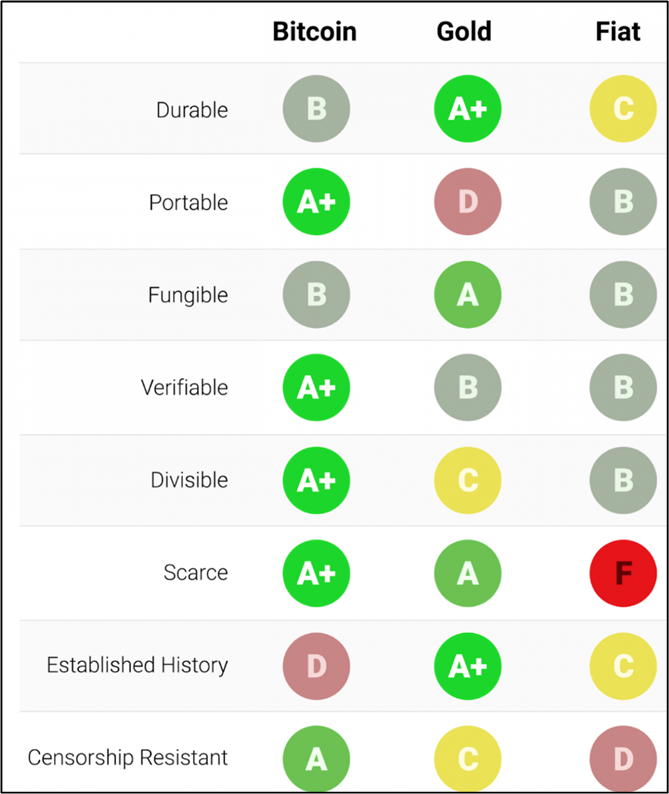This screenshot has width=669, height=794.
Task: Click Gold's A badge in Fungible row
Action: tap(467, 295)
